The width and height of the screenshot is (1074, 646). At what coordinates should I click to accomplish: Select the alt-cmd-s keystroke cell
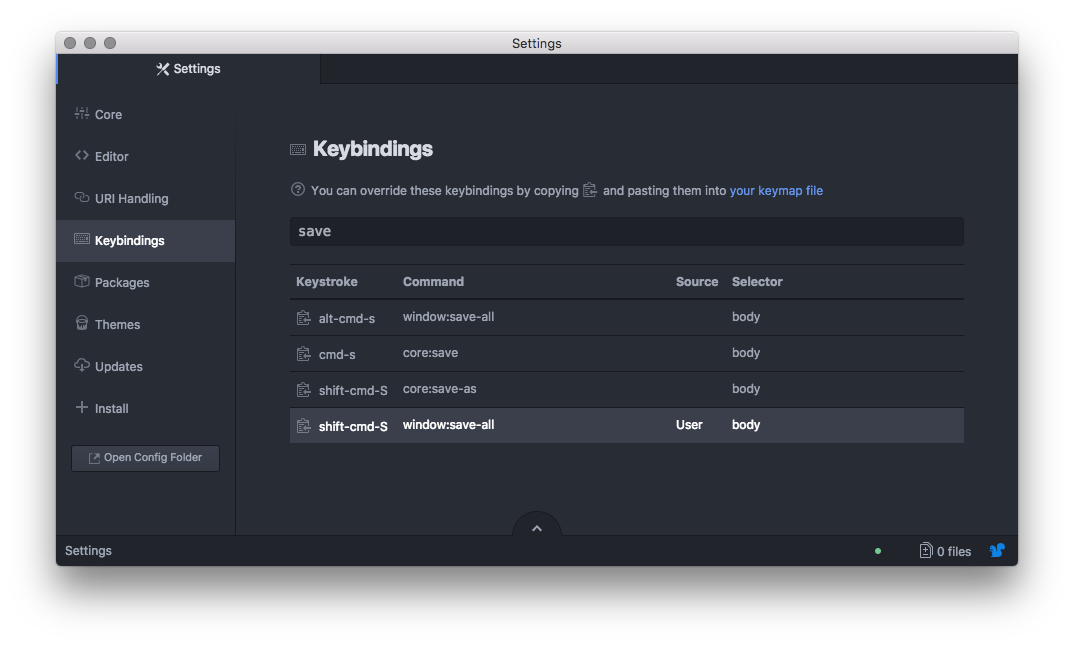point(347,319)
